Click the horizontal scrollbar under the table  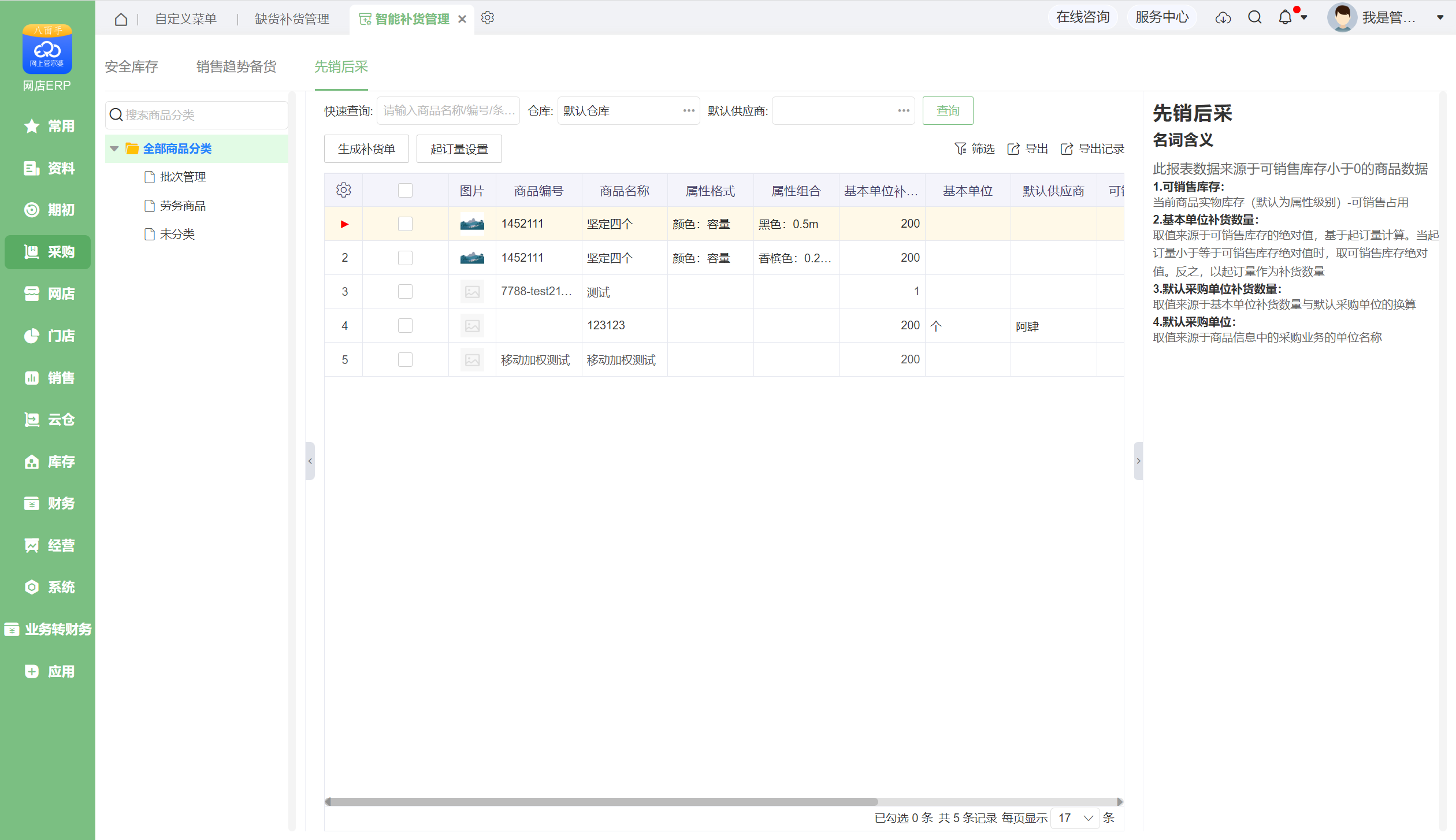point(601,802)
